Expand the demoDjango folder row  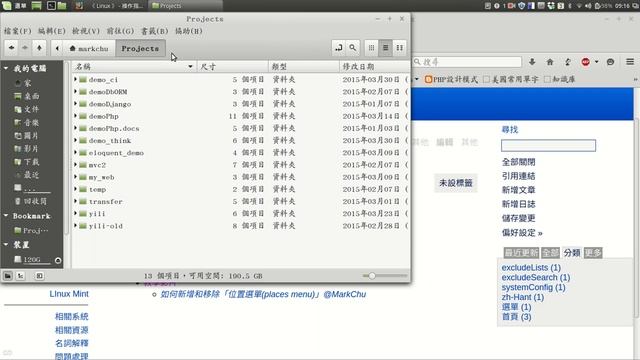[x=76, y=104]
